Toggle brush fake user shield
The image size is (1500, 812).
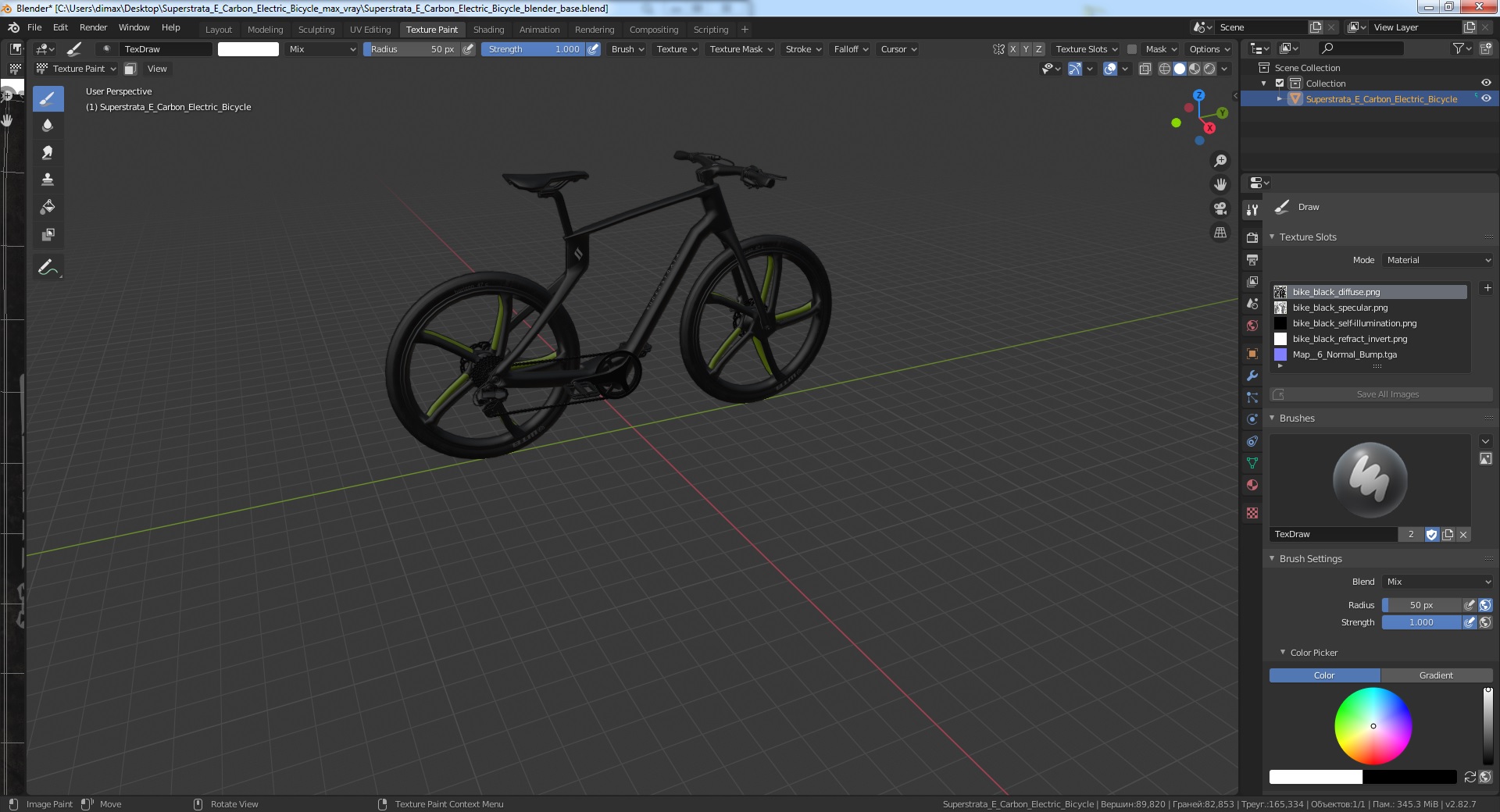click(1431, 535)
